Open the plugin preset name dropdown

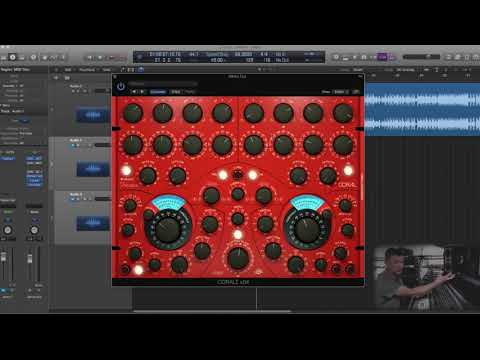pos(163,83)
